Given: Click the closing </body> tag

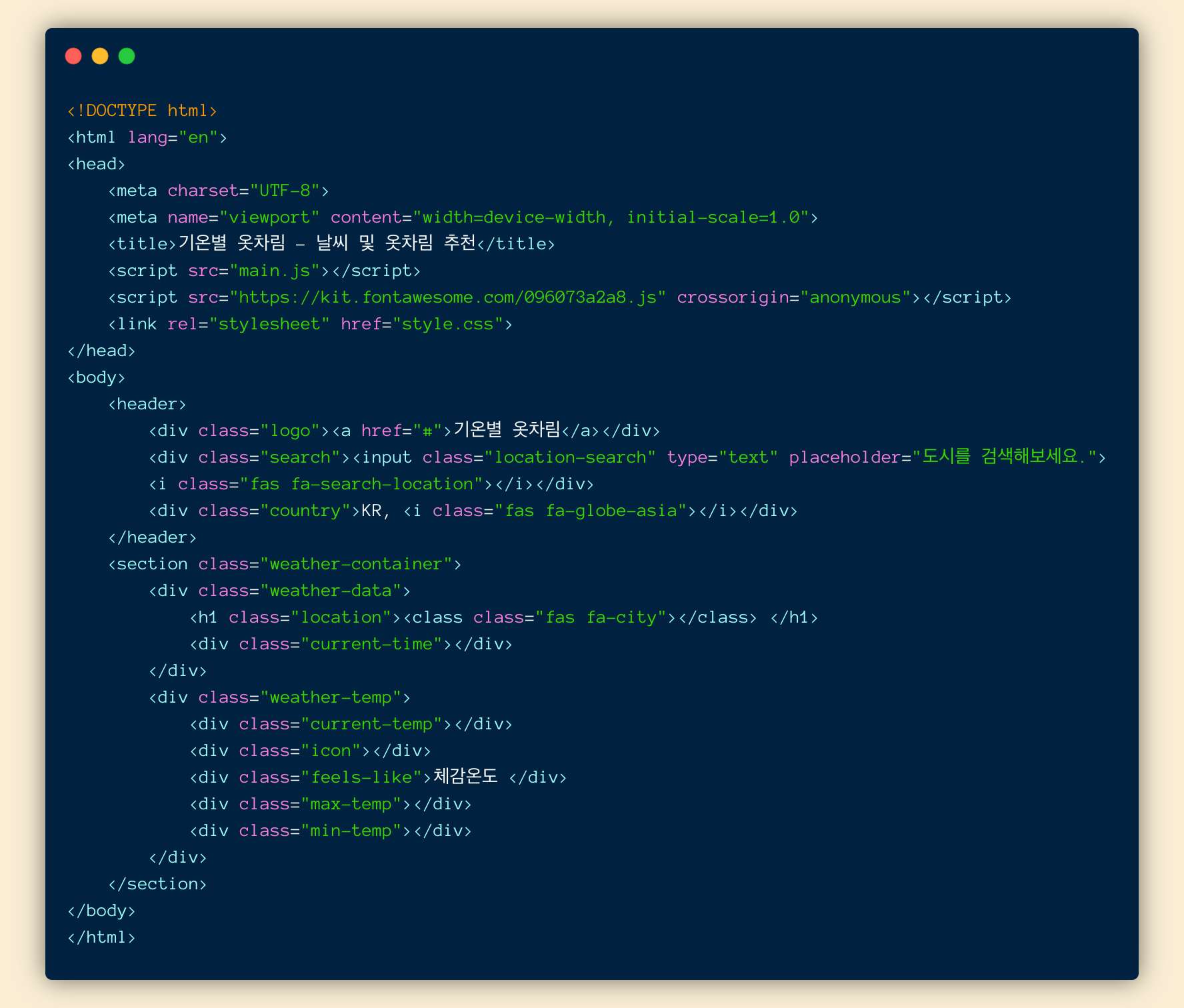Looking at the screenshot, I should (101, 911).
